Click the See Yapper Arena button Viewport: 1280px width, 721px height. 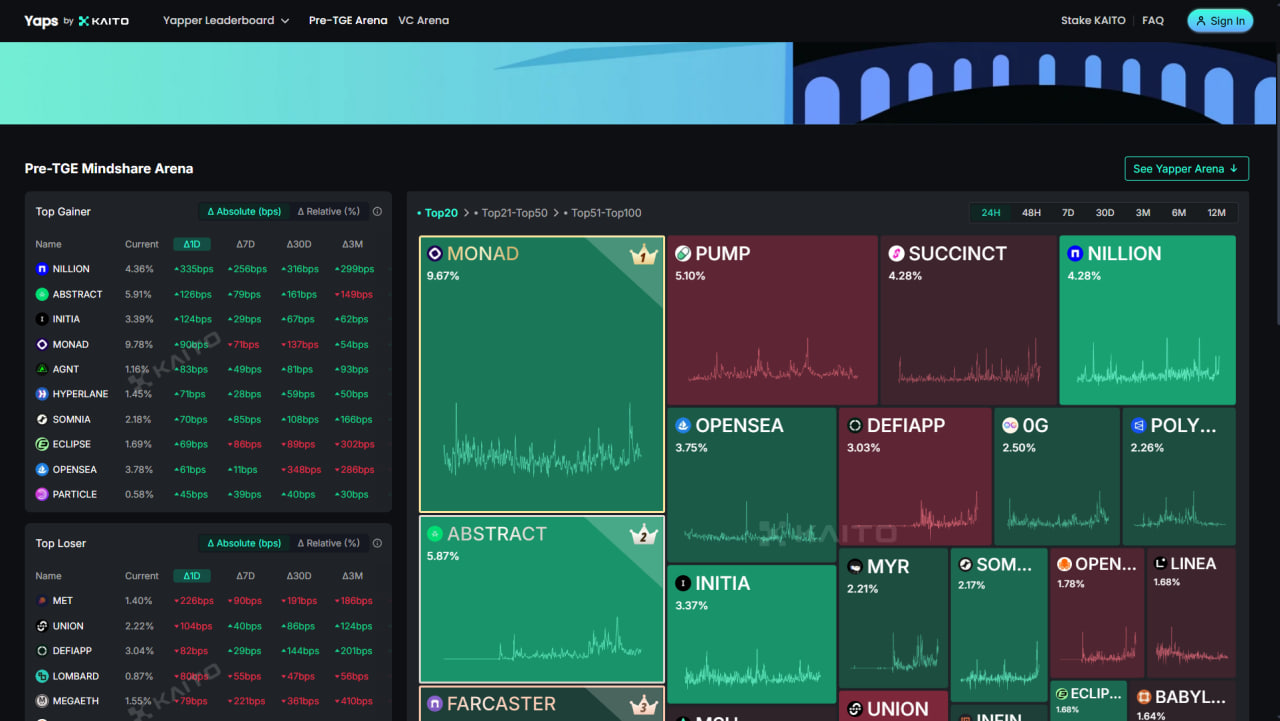click(1186, 168)
